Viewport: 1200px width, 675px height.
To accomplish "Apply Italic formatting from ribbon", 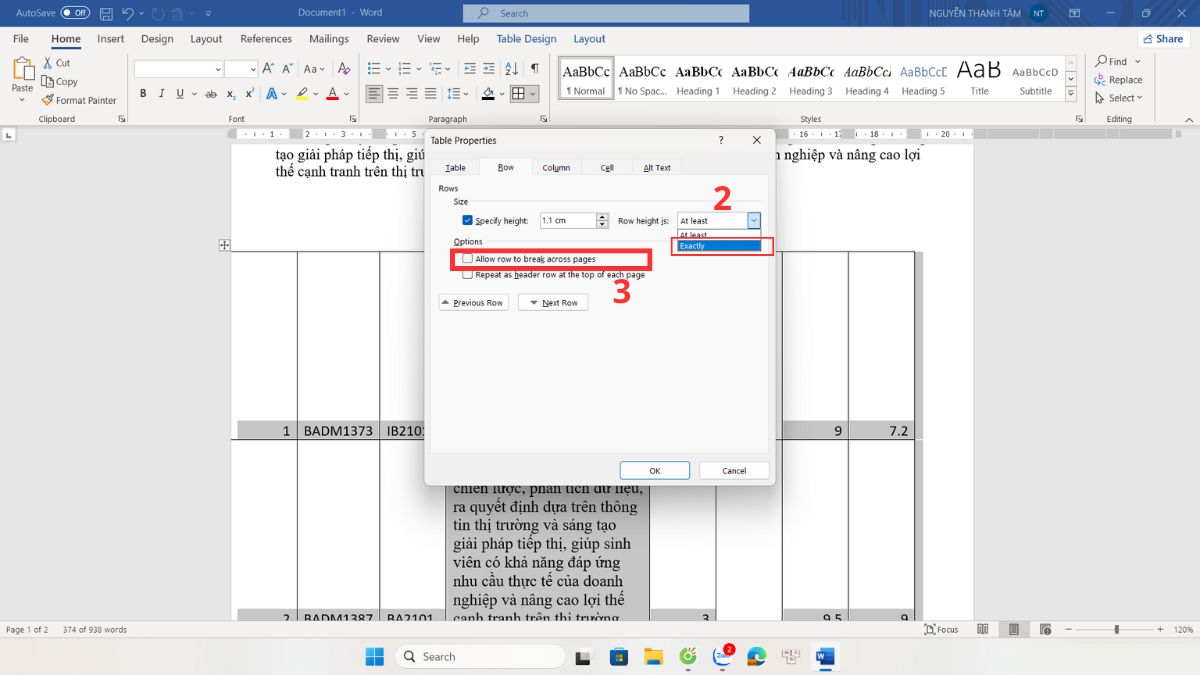I will (162, 93).
